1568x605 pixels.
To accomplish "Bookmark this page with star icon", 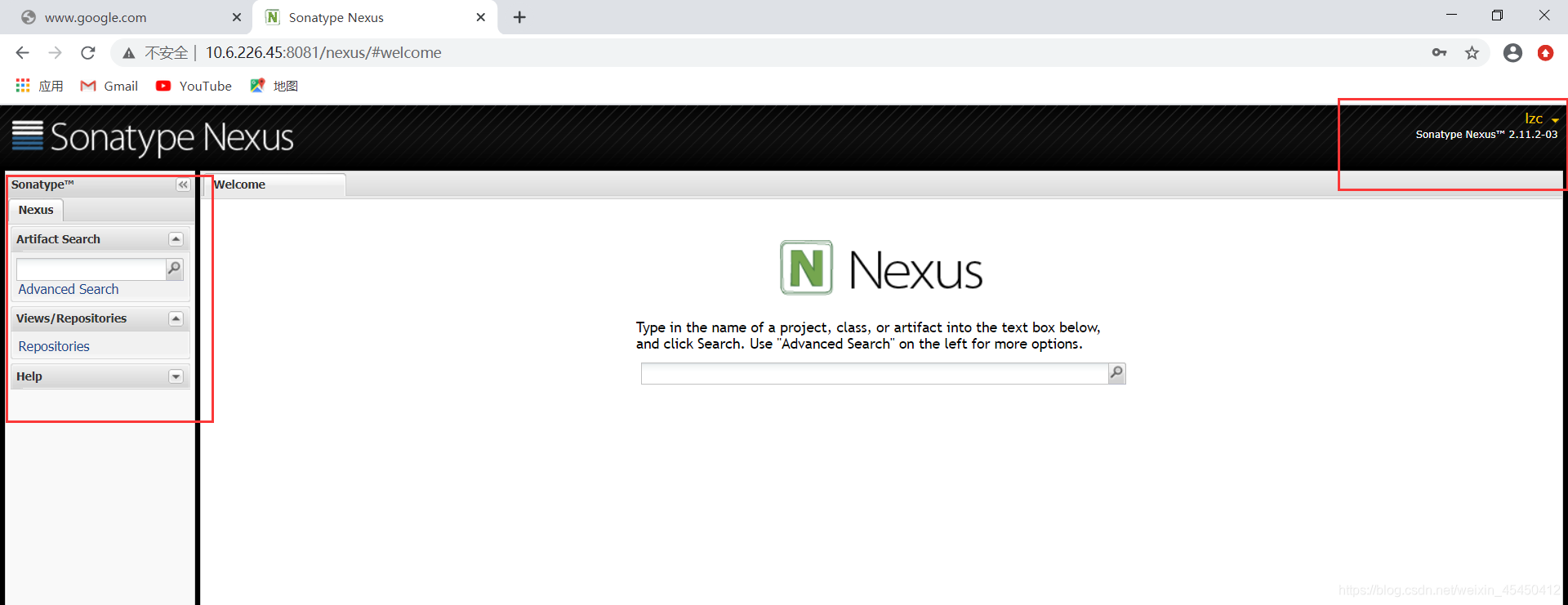I will 1472,53.
